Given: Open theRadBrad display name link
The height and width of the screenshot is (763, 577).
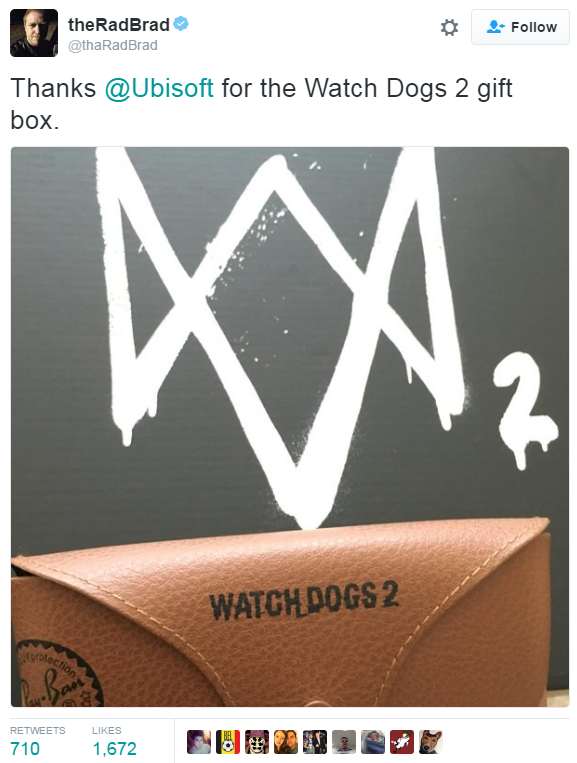Looking at the screenshot, I should 119,24.
